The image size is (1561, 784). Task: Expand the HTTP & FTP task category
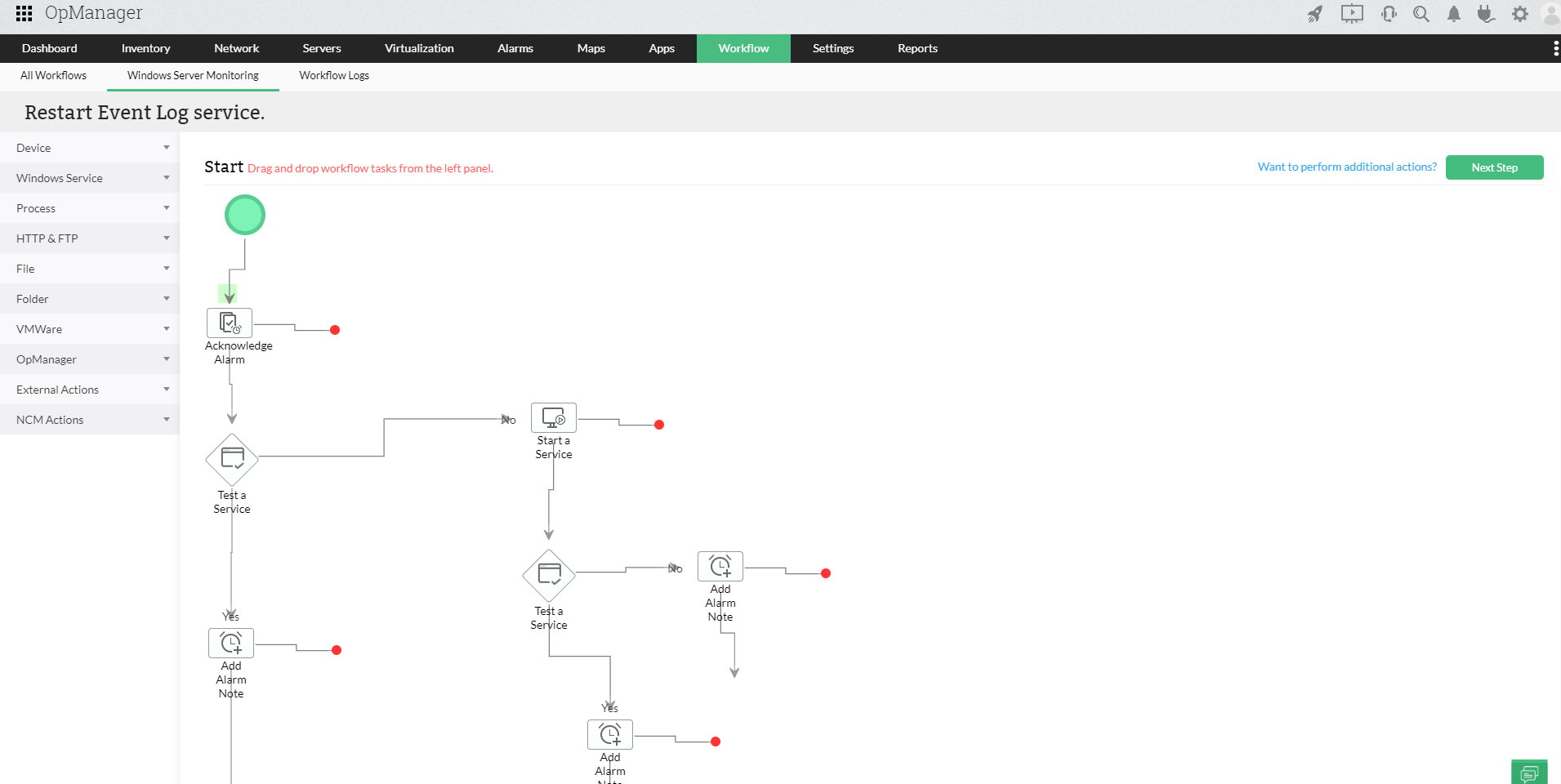coord(90,238)
